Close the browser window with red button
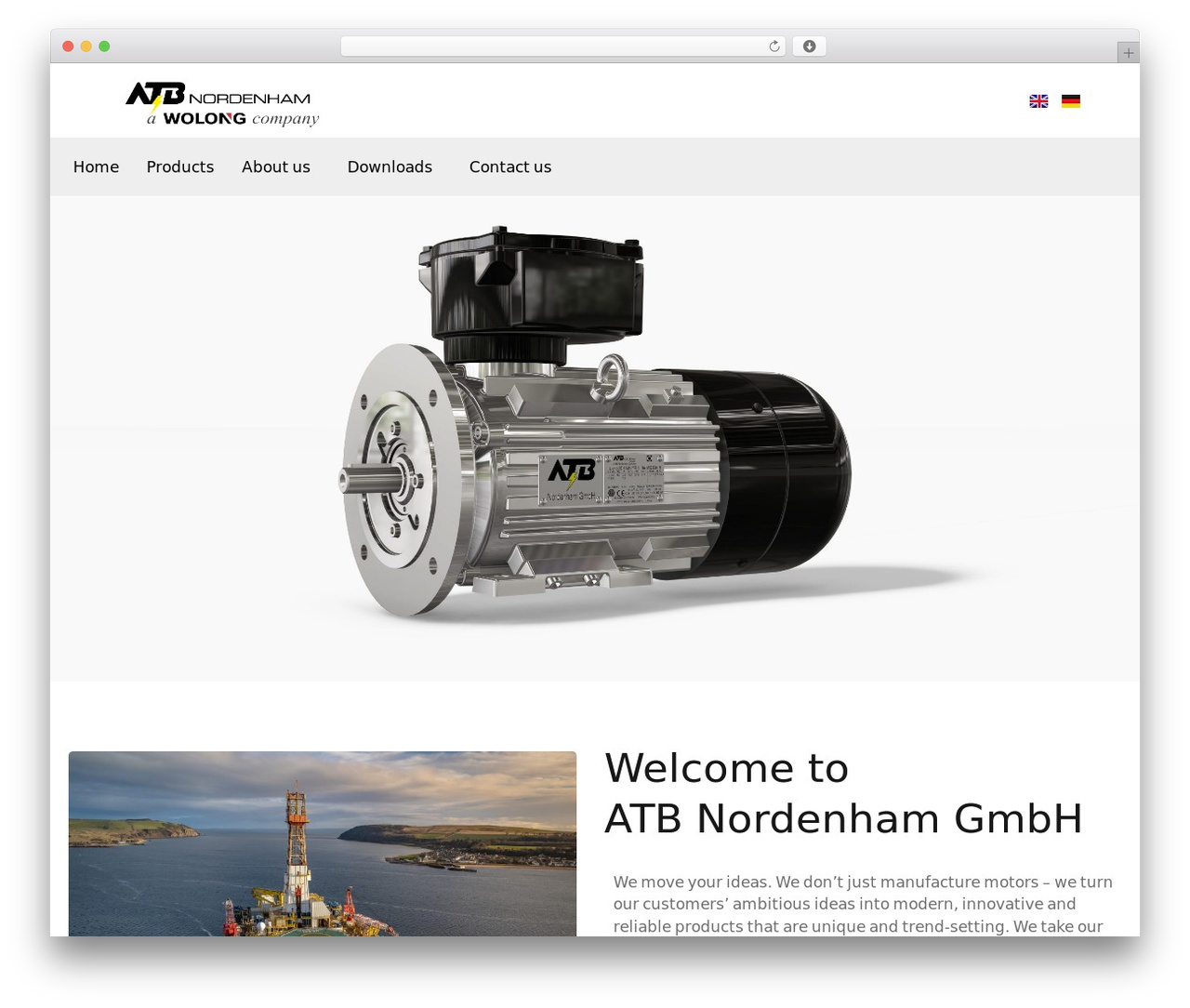Screen dimensions: 1190x1008 (68, 46)
